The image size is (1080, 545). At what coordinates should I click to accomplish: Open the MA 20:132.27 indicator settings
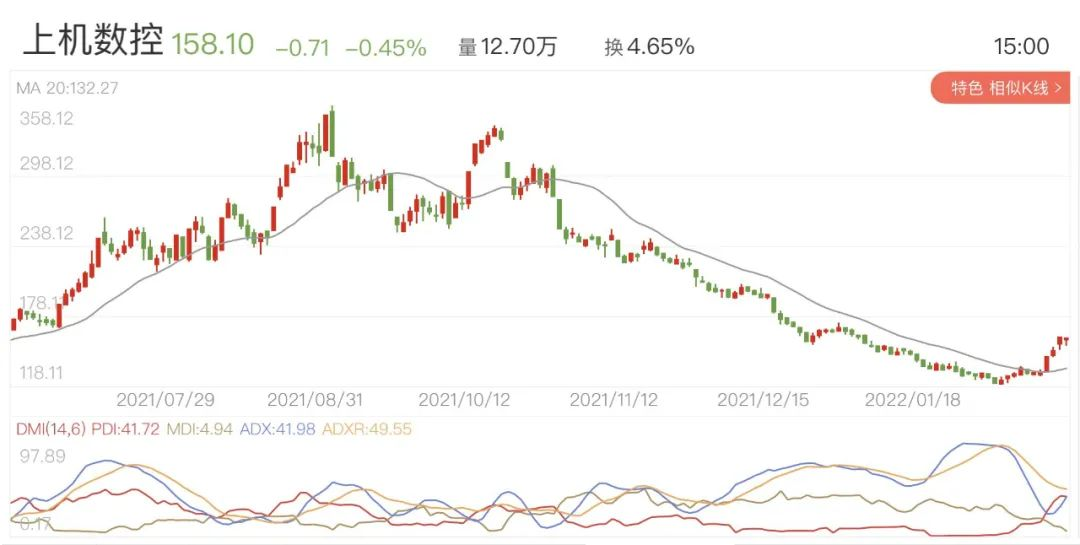point(67,88)
